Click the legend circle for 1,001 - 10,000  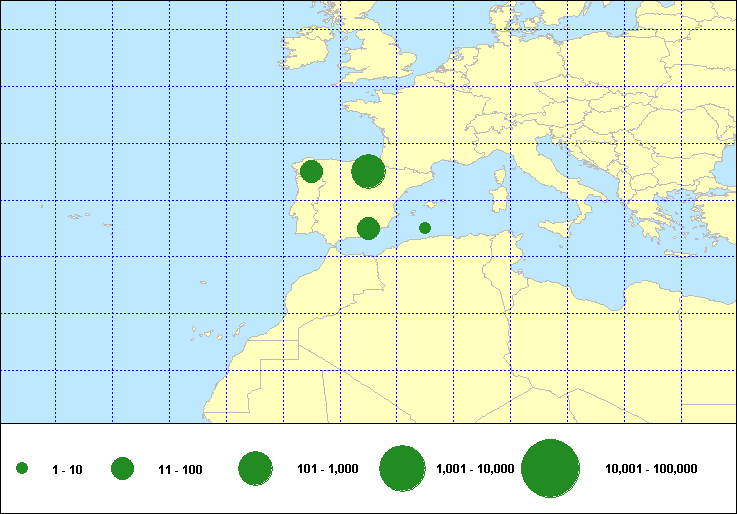(x=403, y=469)
